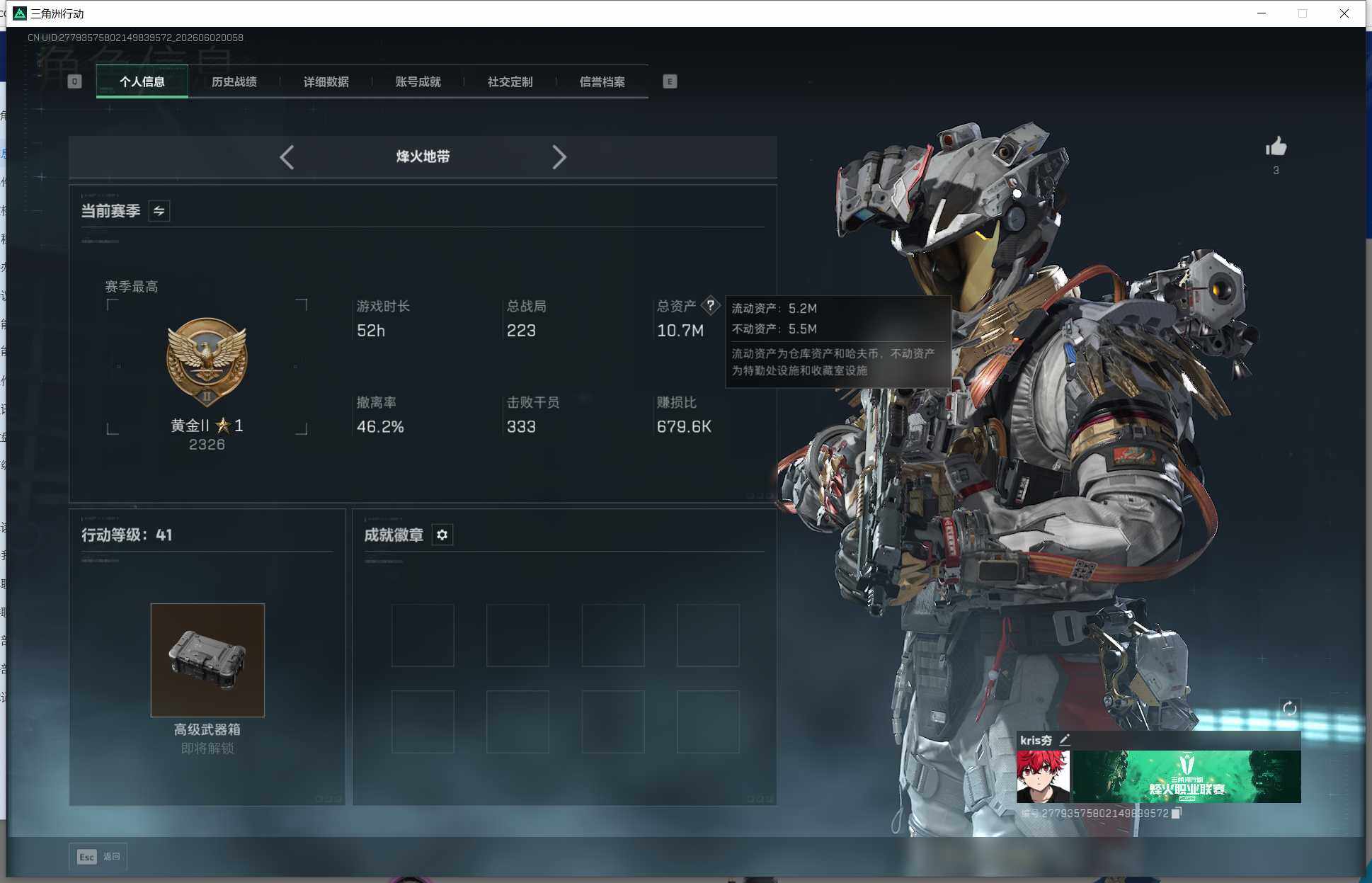Click the 烽火地带 mode title
Screen dimensions: 1372x883
pos(423,156)
